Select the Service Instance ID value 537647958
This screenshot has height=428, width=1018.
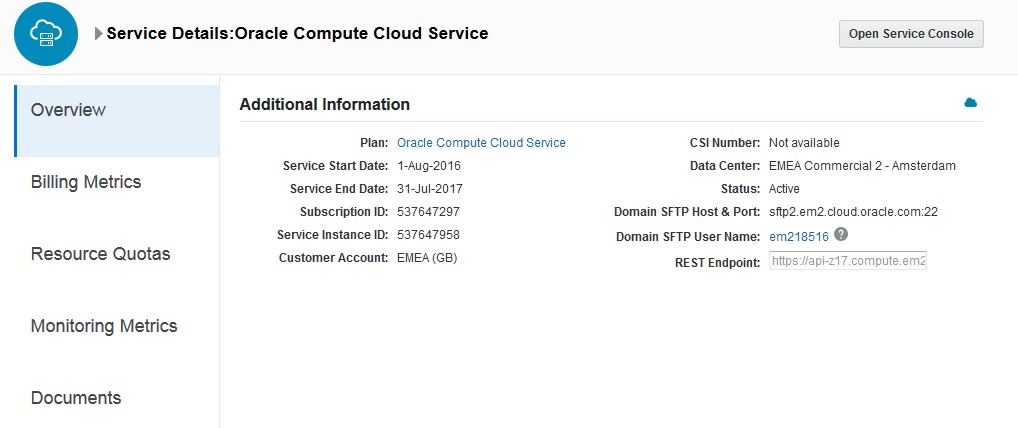[x=428, y=234]
